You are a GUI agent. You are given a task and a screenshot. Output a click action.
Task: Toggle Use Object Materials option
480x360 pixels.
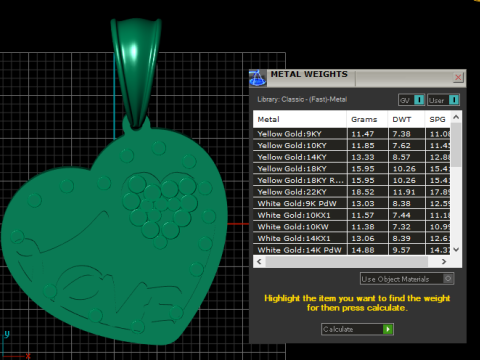pyautogui.click(x=407, y=279)
